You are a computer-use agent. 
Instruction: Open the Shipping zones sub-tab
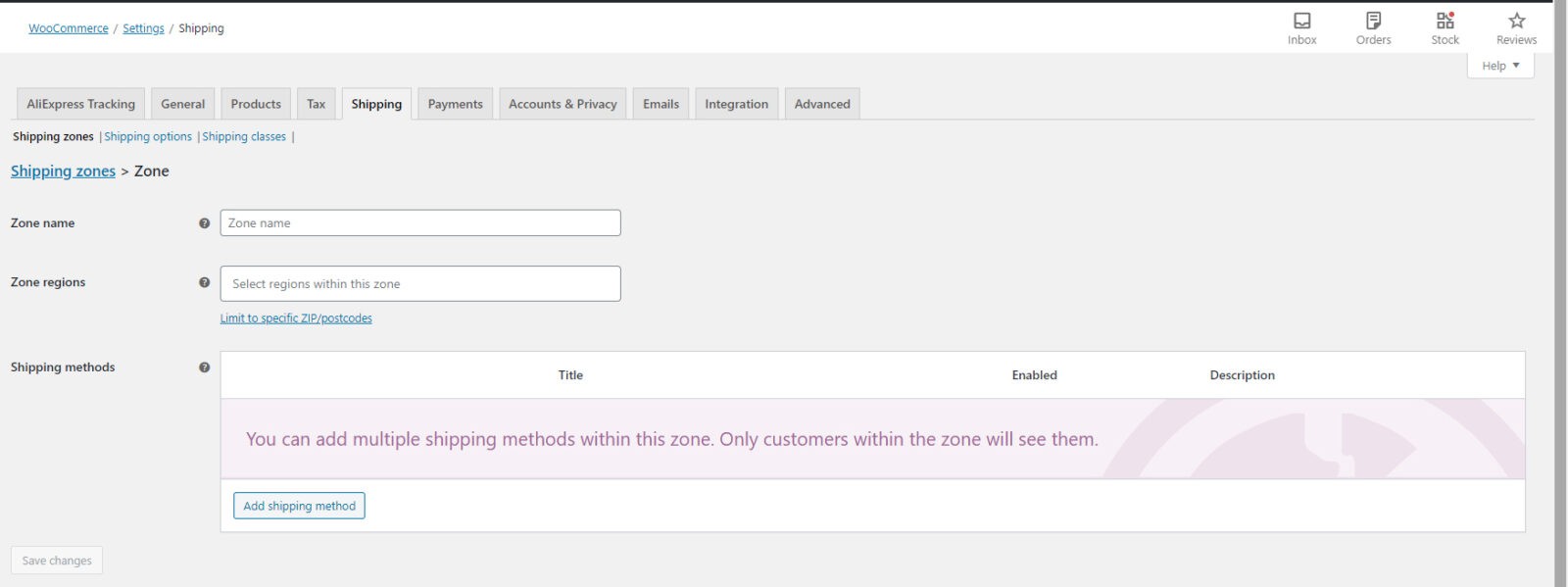pyautogui.click(x=53, y=136)
